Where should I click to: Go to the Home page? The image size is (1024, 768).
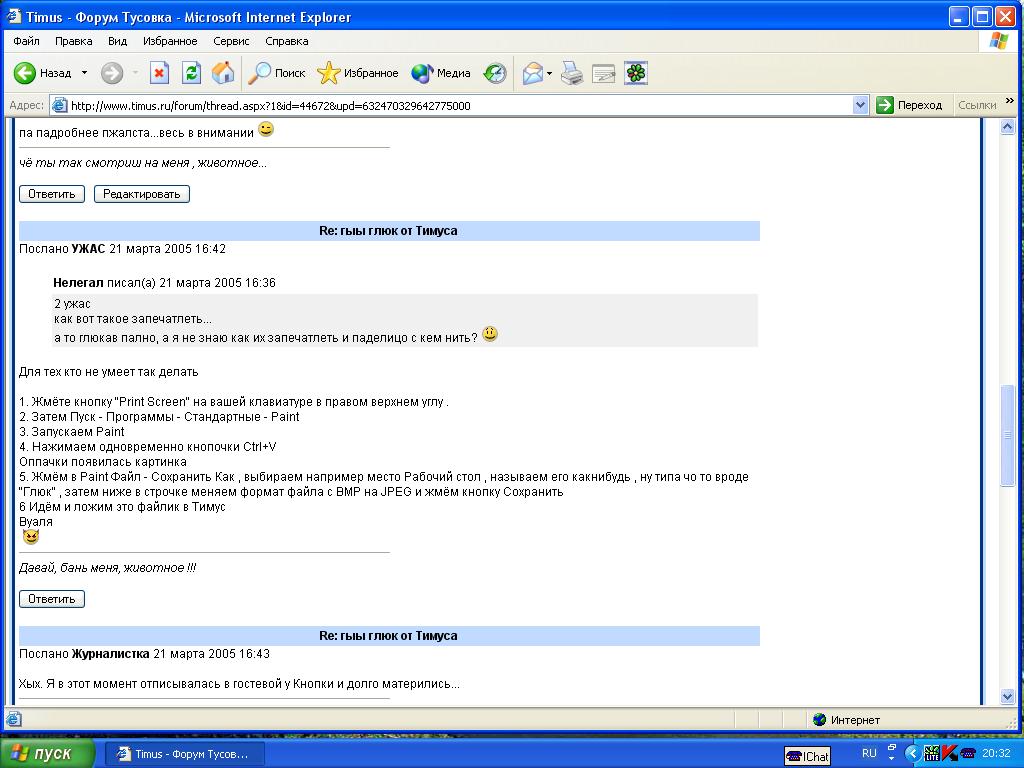[x=223, y=73]
